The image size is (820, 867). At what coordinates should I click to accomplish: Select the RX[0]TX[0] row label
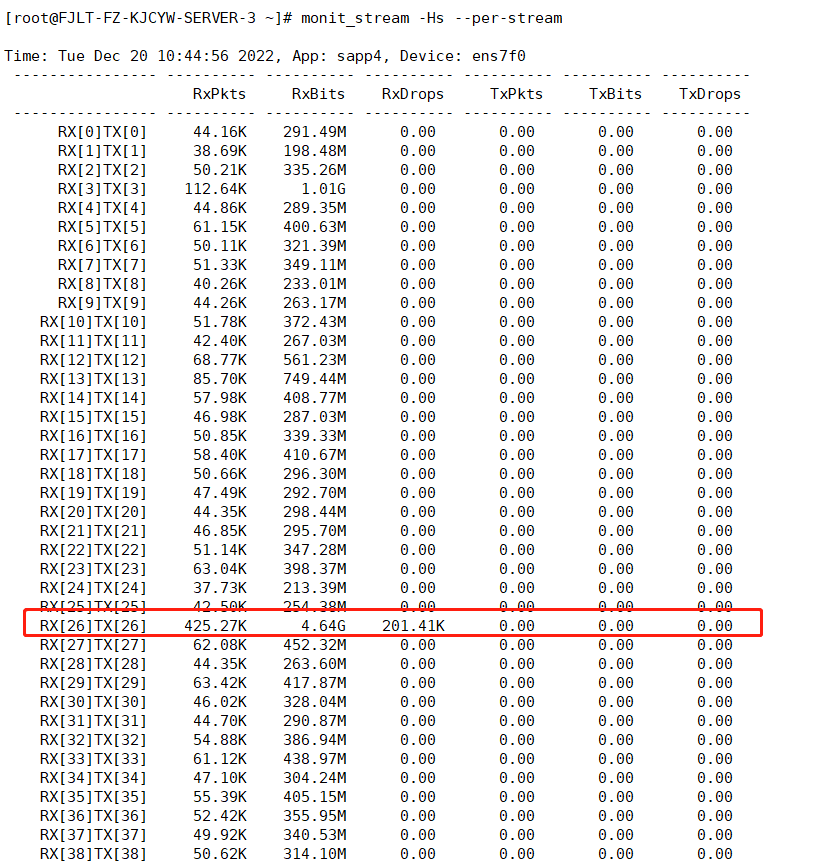point(102,132)
